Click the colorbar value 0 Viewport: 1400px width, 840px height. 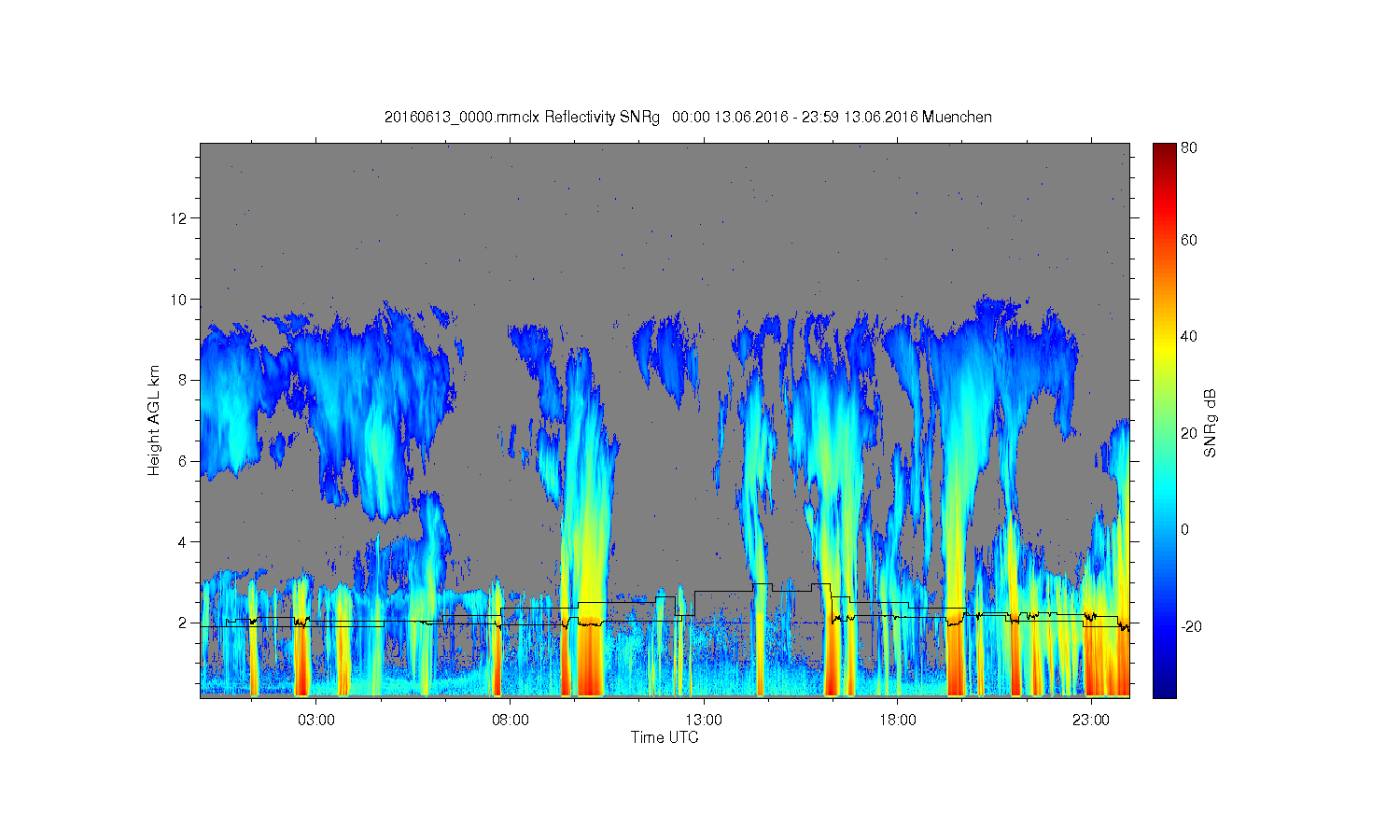click(1185, 530)
